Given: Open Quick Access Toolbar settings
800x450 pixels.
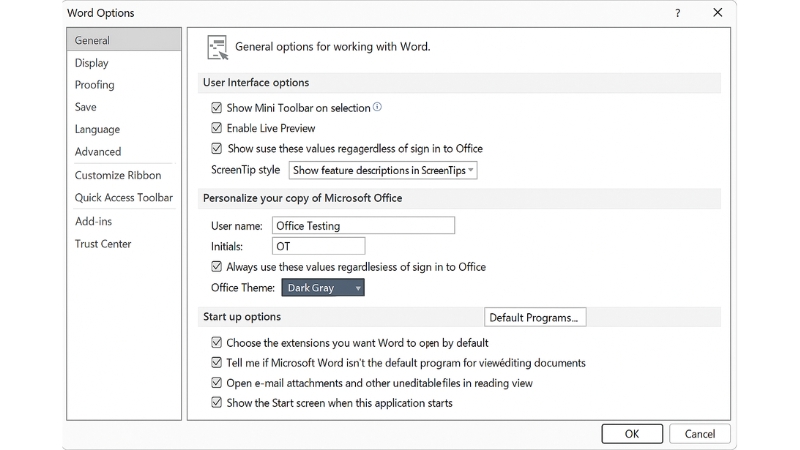Looking at the screenshot, I should 124,197.
